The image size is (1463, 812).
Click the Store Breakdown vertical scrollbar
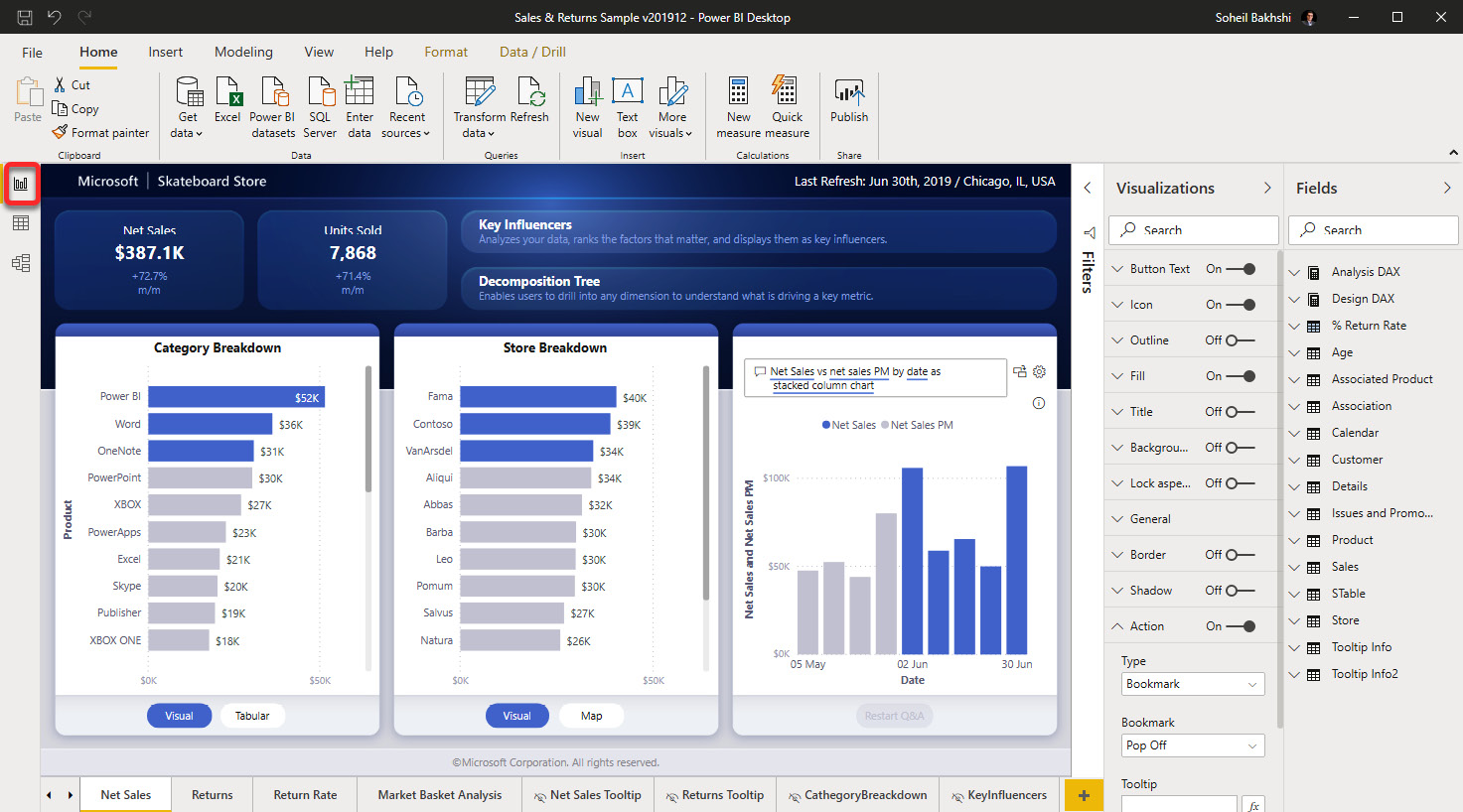pos(706,483)
